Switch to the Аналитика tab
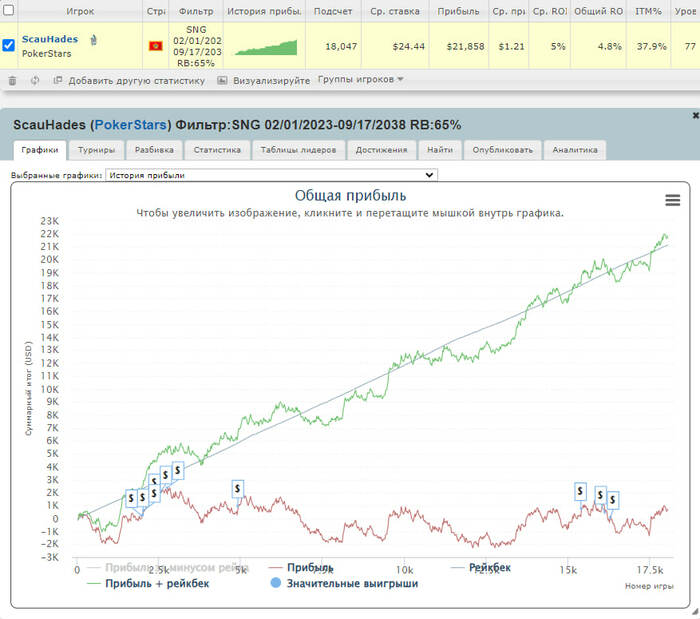Viewport: 700px width, 619px height. (x=575, y=150)
